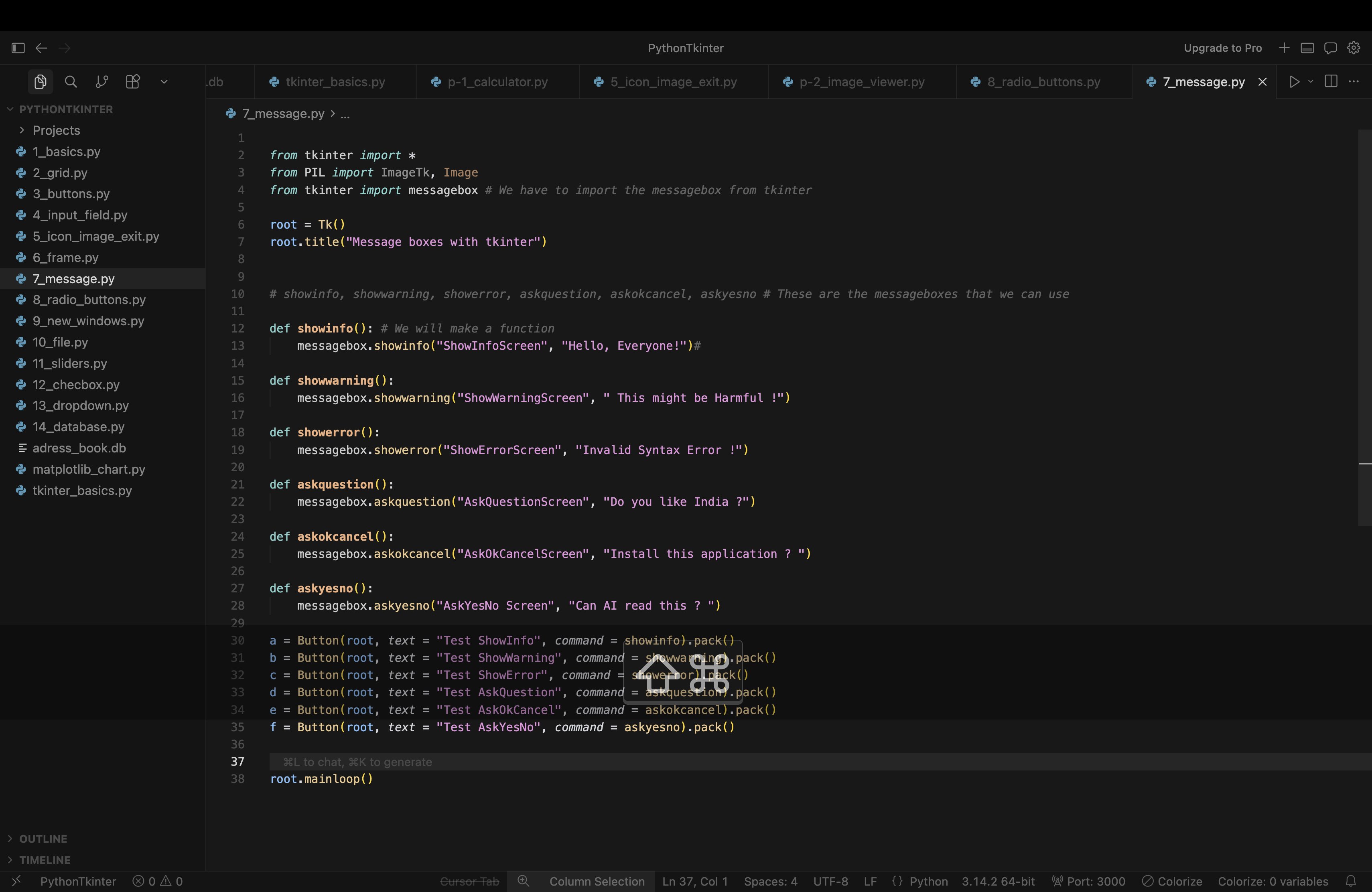This screenshot has height=892, width=1372.
Task: Switch to the 8_radio_buttons.py tab
Action: (1043, 82)
